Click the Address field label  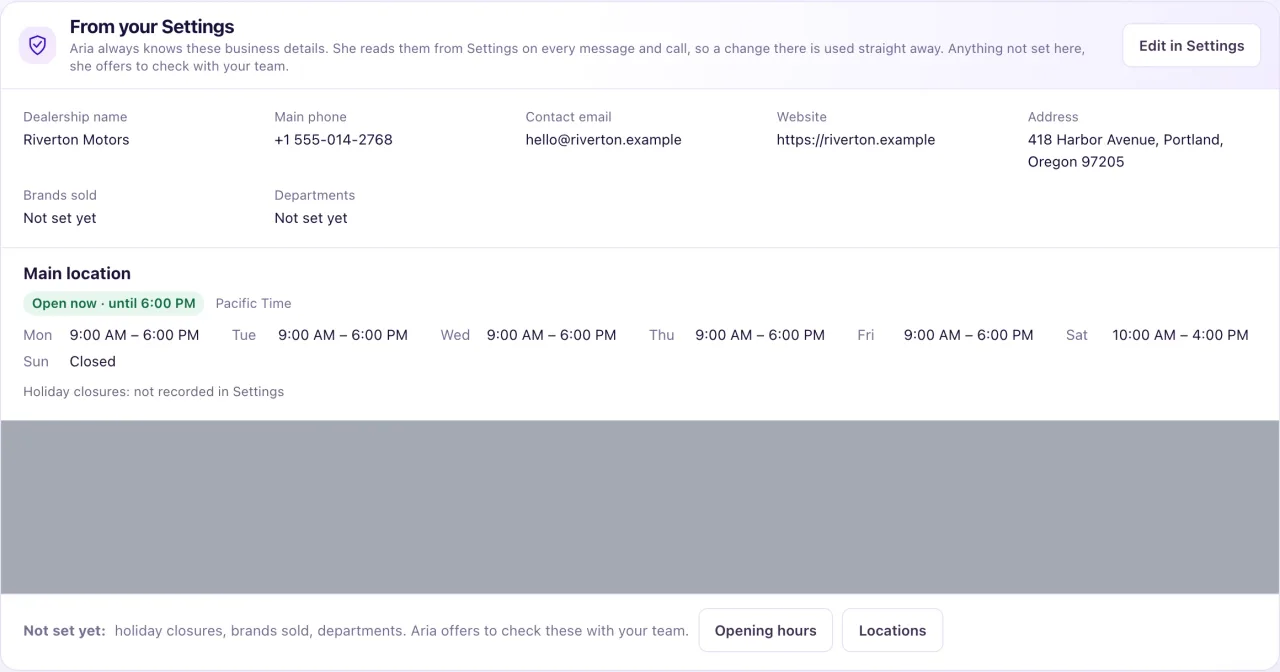tap(1053, 117)
